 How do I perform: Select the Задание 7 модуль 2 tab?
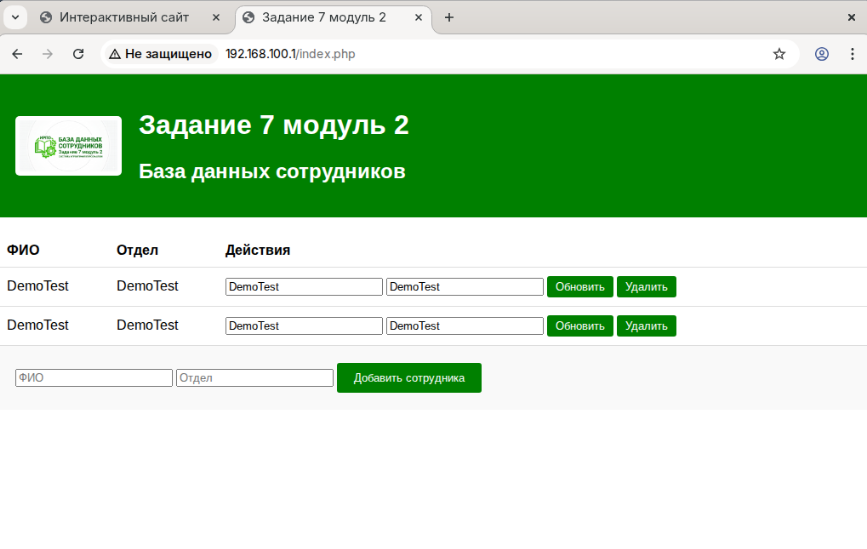(x=333, y=18)
